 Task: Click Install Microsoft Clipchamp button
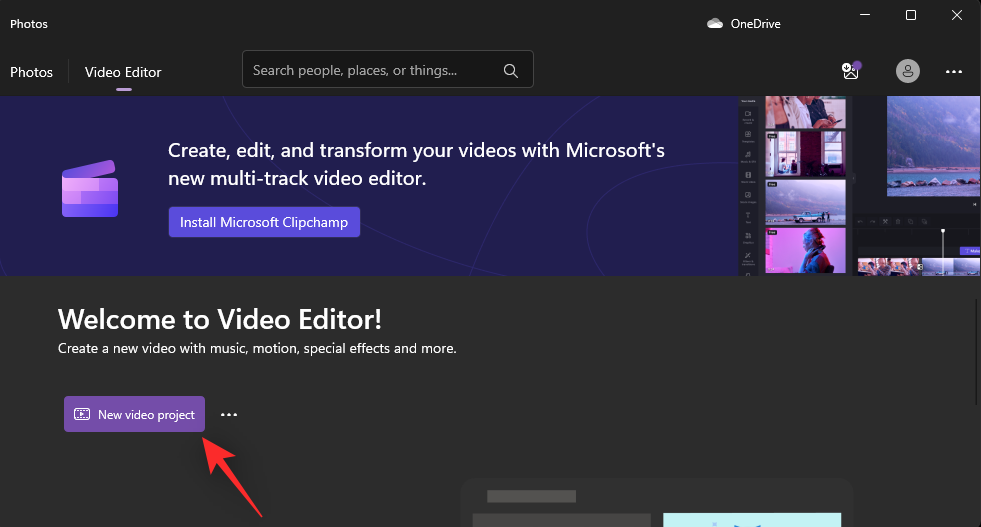[264, 222]
